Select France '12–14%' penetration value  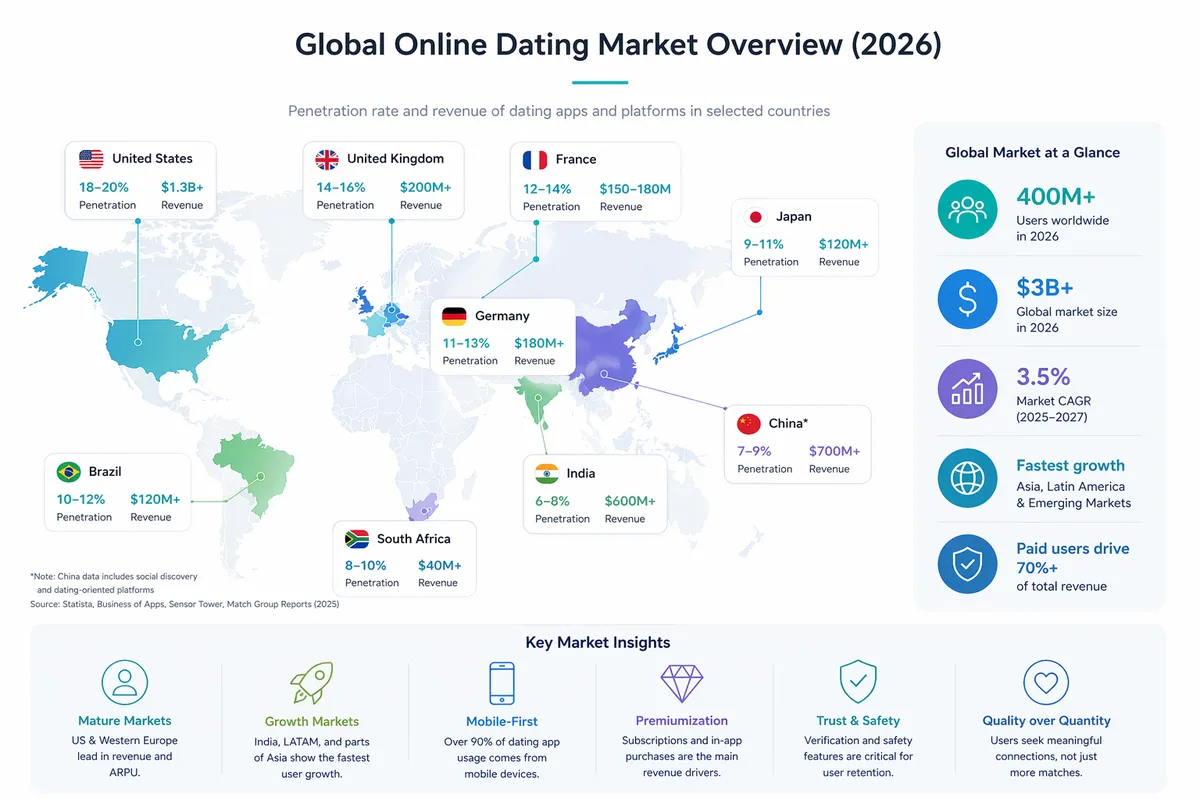(x=547, y=188)
